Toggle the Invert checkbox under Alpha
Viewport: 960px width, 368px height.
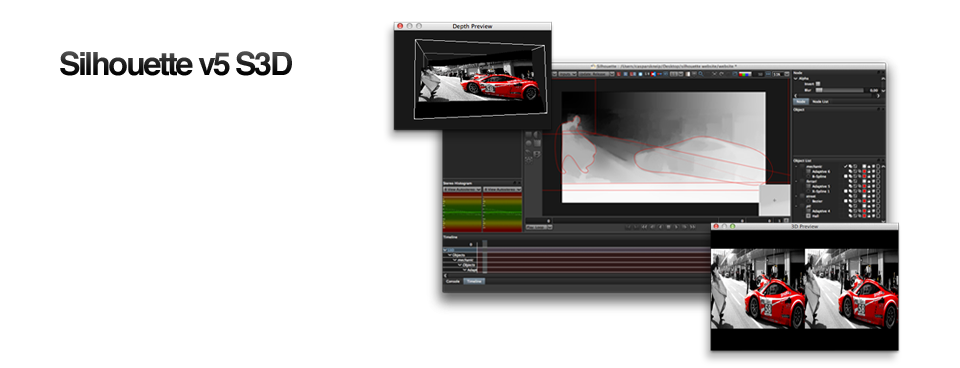coord(818,84)
